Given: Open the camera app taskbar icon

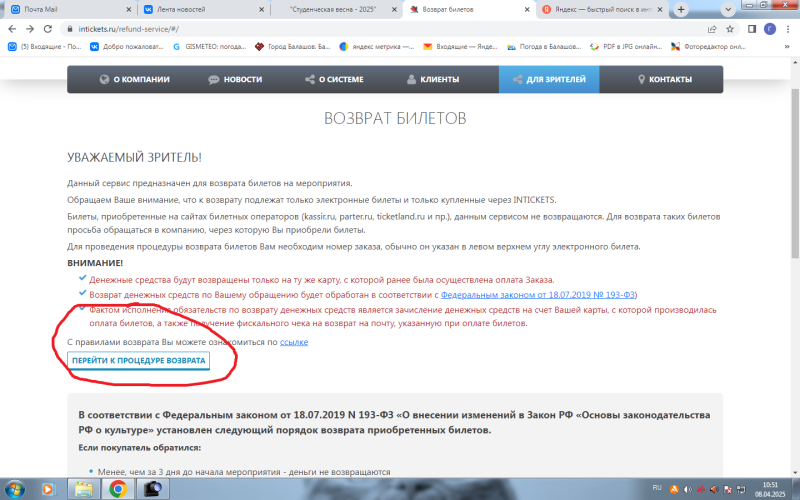Looking at the screenshot, I should click(152, 489).
